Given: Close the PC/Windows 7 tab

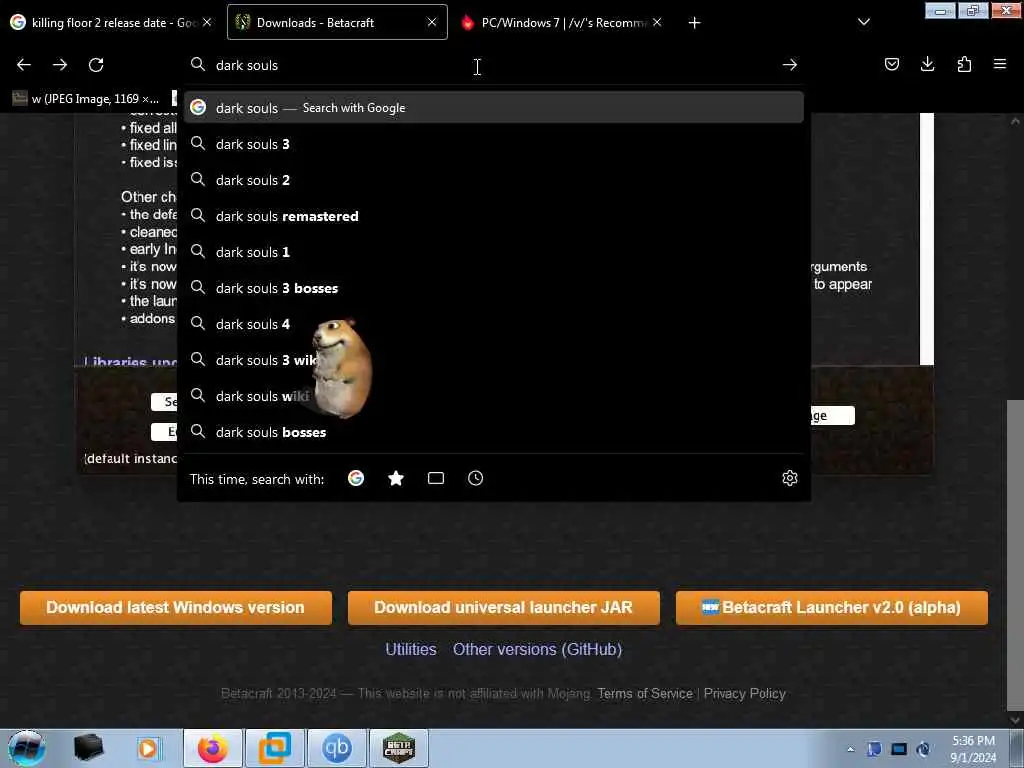Looking at the screenshot, I should (657, 22).
